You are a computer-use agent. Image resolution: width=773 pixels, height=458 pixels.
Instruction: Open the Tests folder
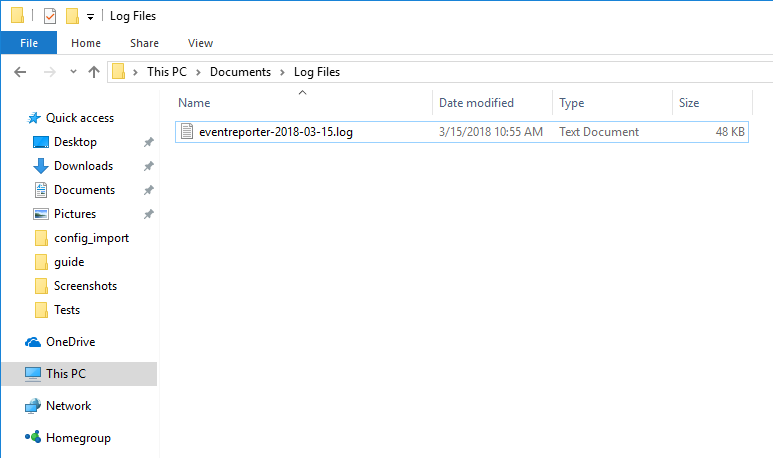[67, 310]
